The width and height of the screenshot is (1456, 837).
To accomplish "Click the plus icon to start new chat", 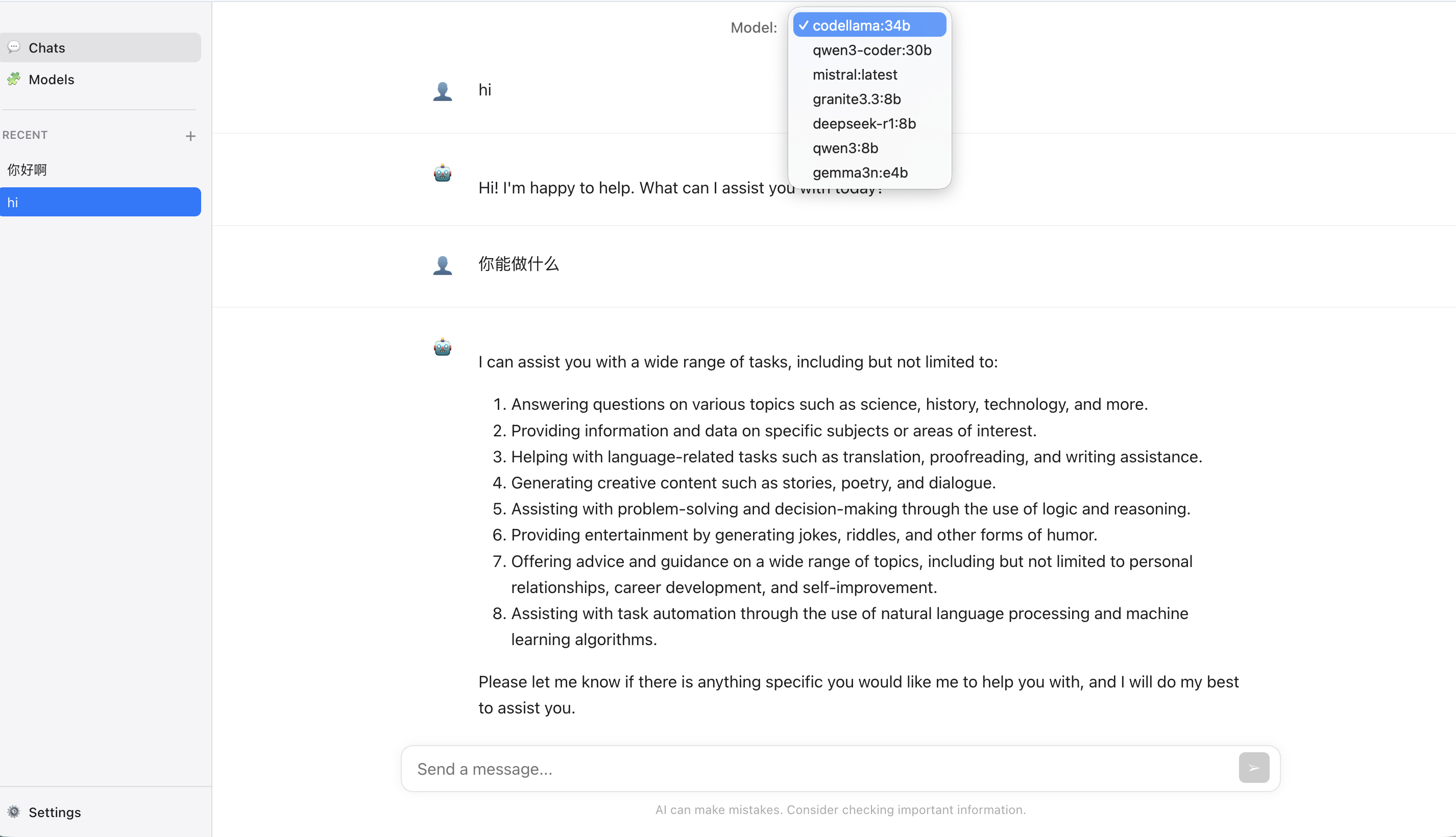I will click(x=190, y=136).
